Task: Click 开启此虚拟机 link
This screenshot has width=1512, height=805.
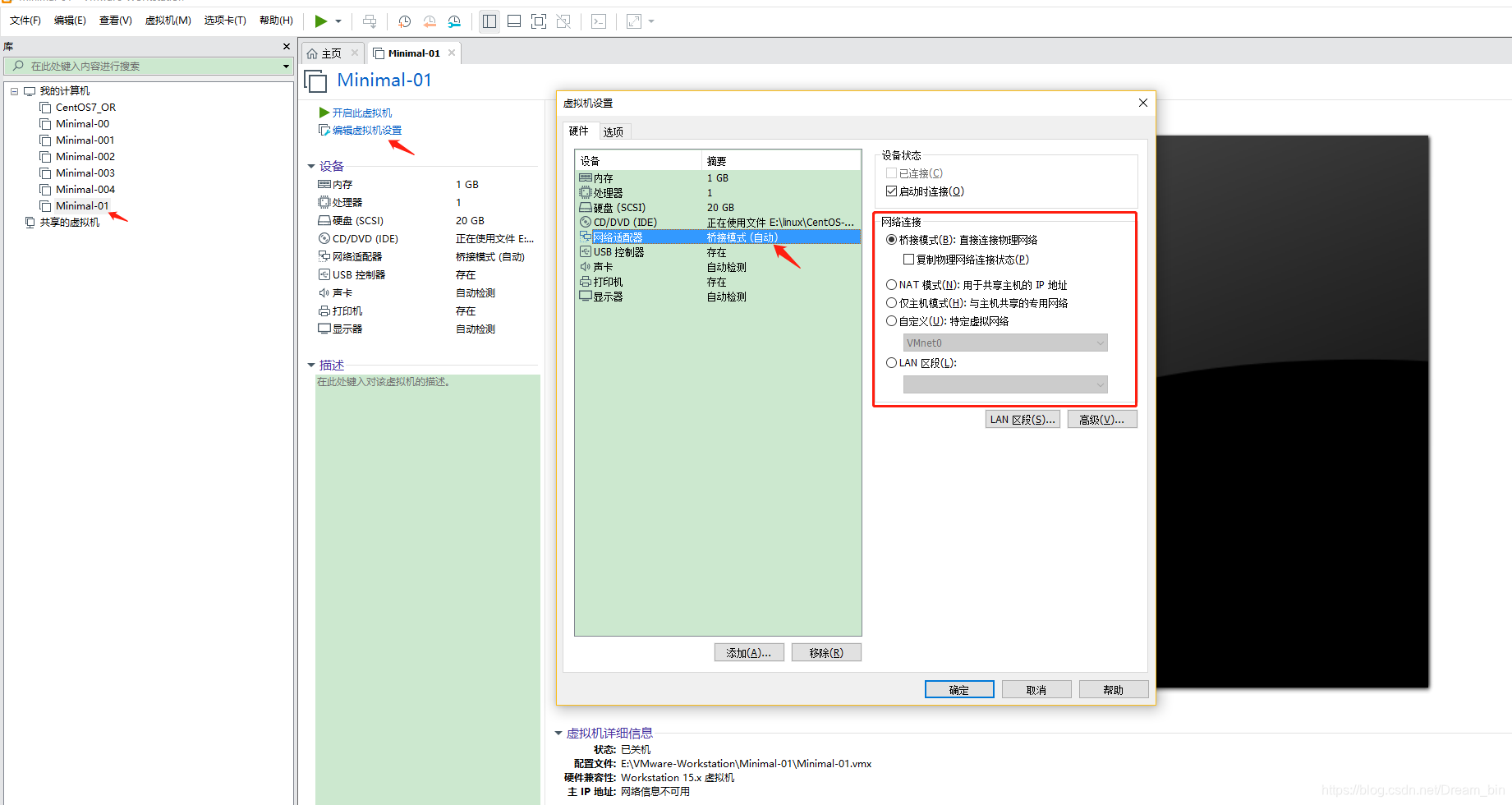Action: pyautogui.click(x=362, y=113)
